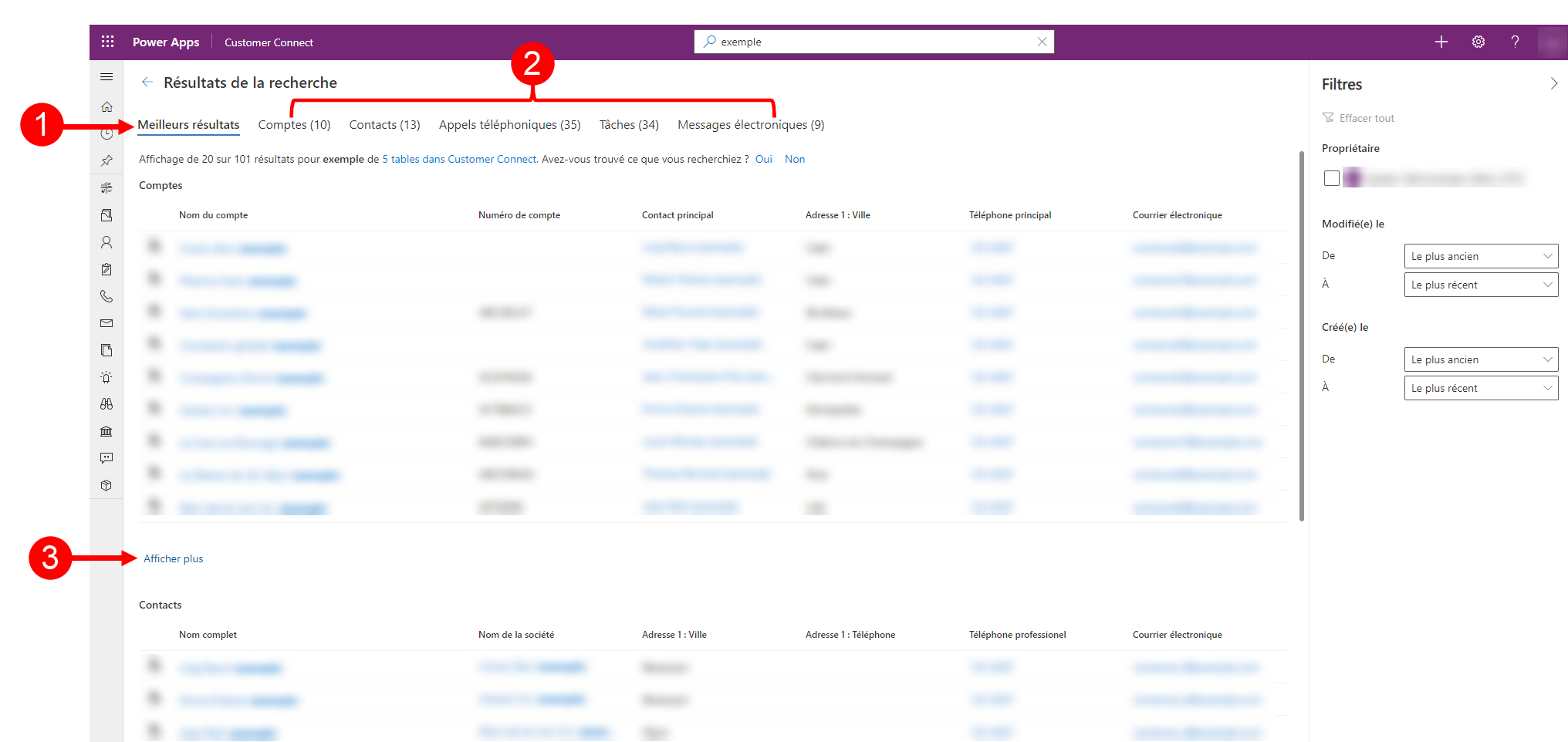
Task: Open Modifié(e) le De dropdown
Action: (1481, 256)
